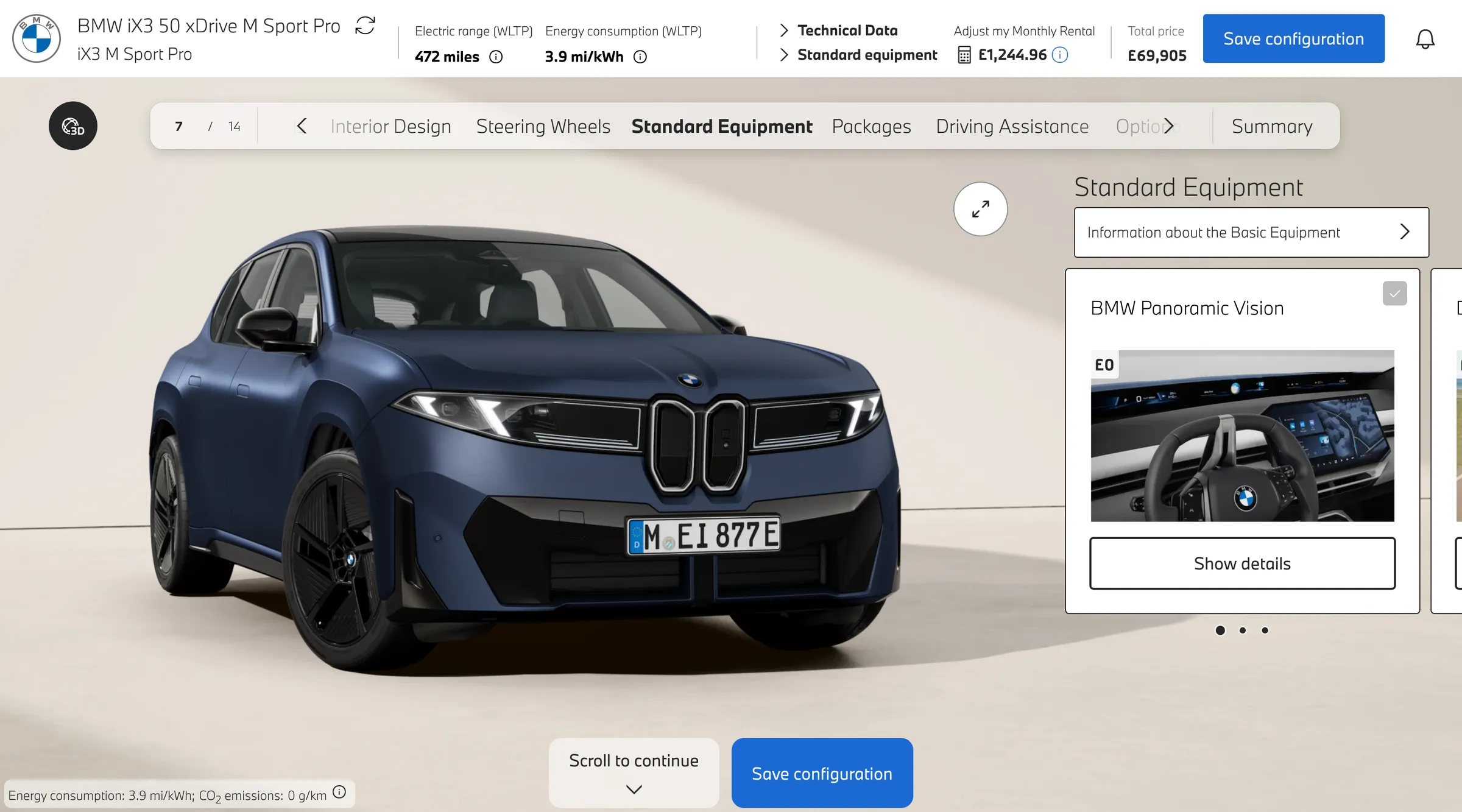Go to the Summary tab
1462x812 pixels.
[x=1272, y=126]
